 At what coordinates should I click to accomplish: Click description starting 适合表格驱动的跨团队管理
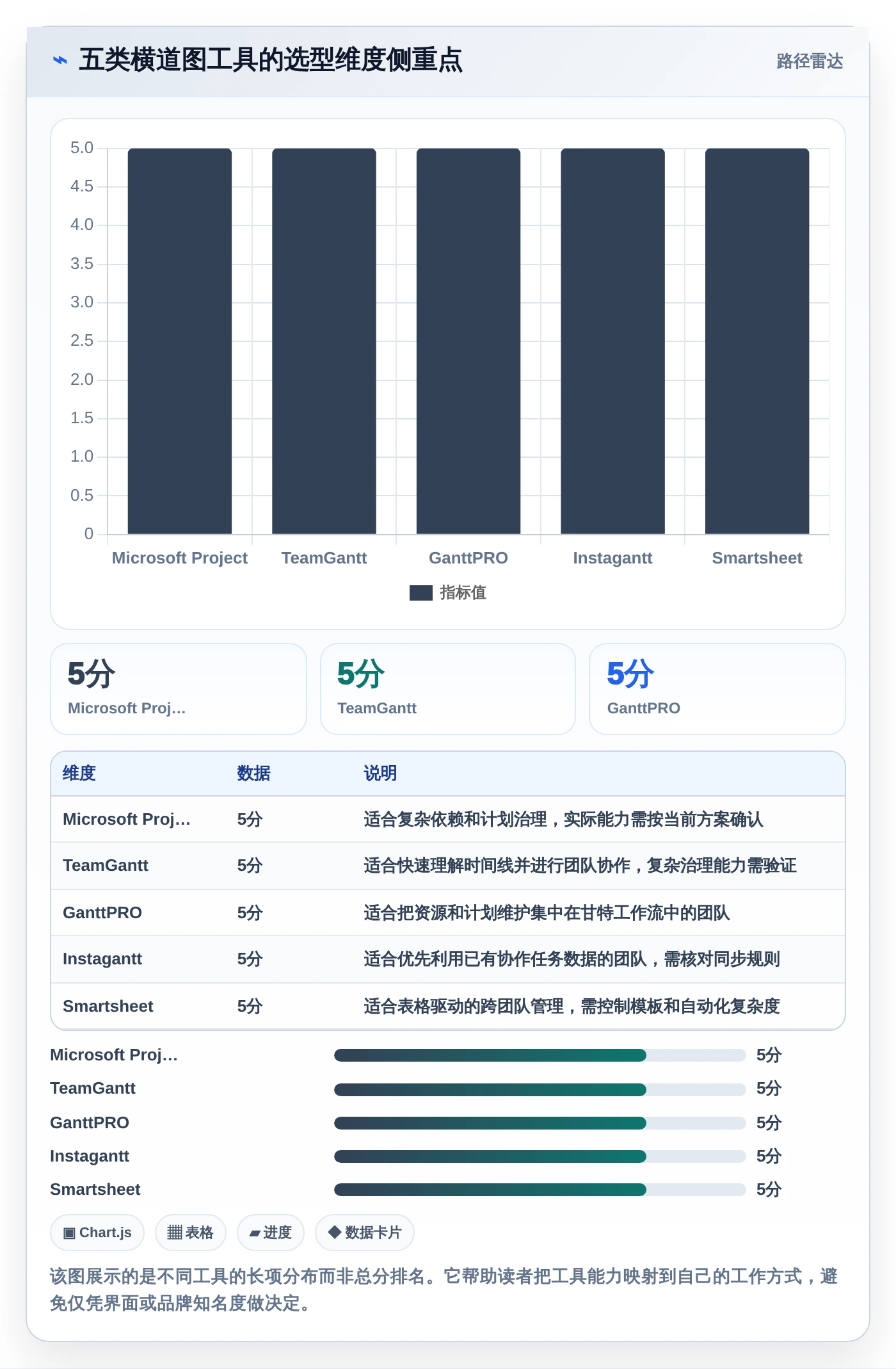click(x=572, y=1006)
